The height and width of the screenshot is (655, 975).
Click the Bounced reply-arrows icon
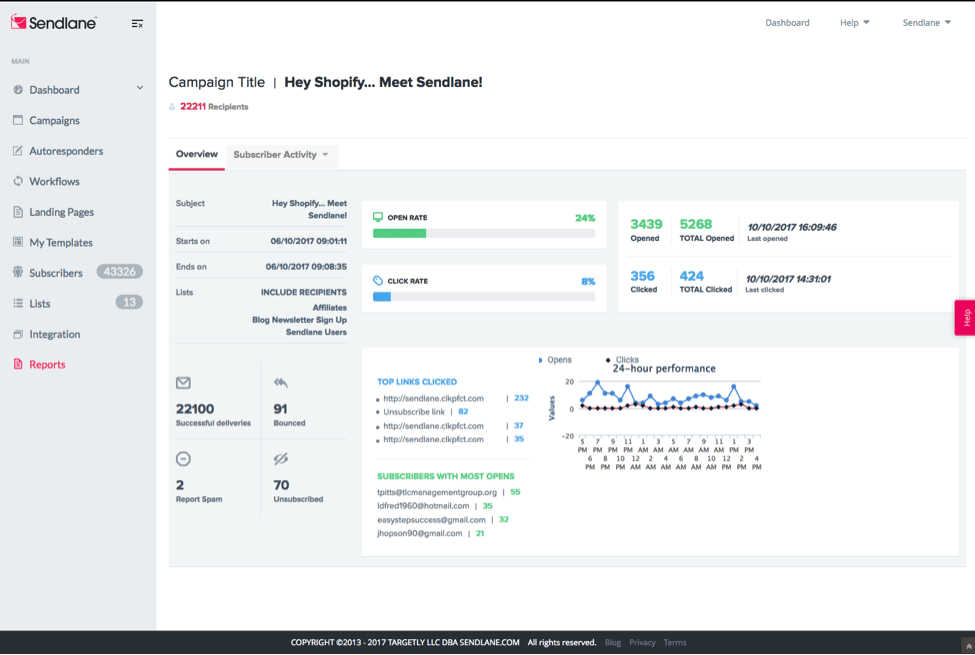click(280, 383)
